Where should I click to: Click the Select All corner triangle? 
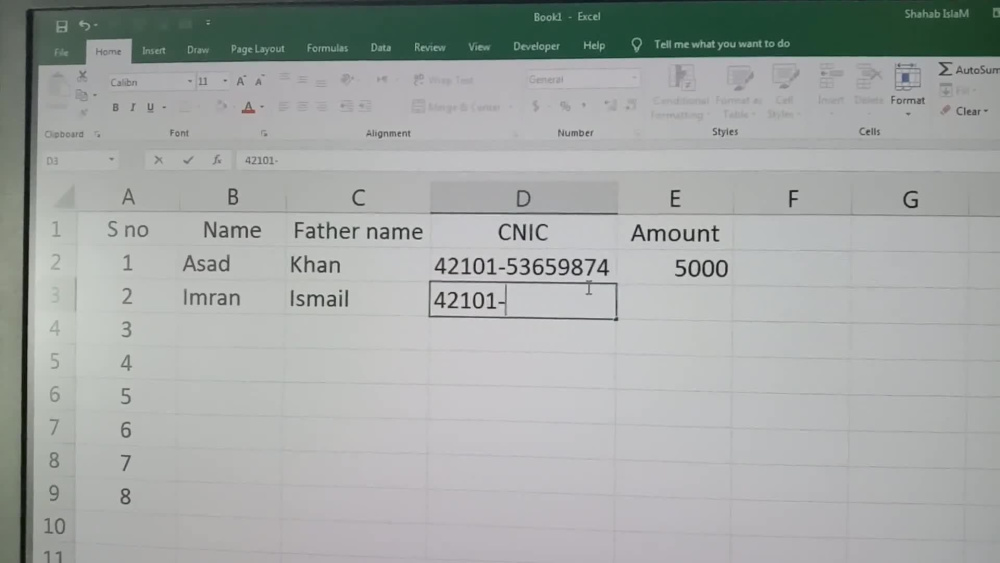pos(64,197)
